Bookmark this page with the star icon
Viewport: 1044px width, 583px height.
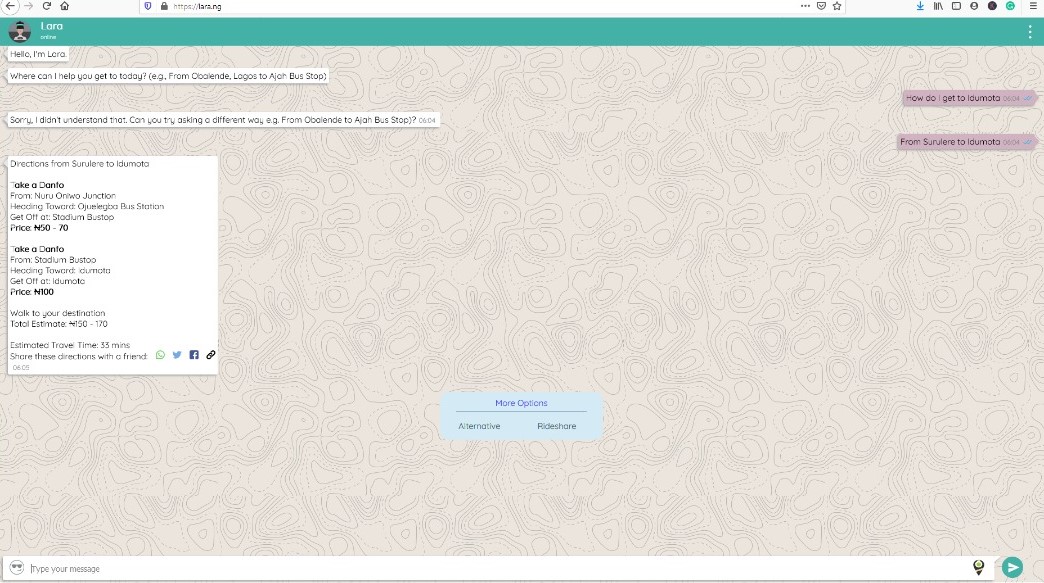pos(837,6)
